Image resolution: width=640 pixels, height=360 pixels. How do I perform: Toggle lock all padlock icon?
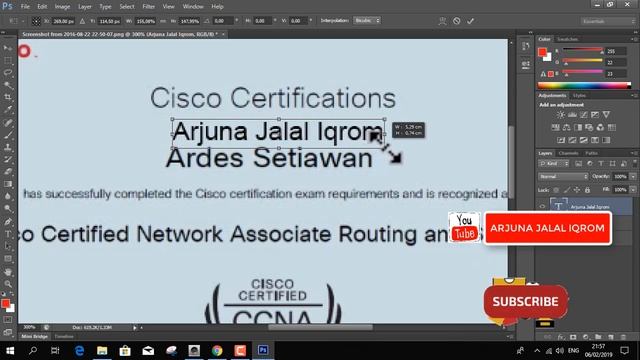point(587,190)
